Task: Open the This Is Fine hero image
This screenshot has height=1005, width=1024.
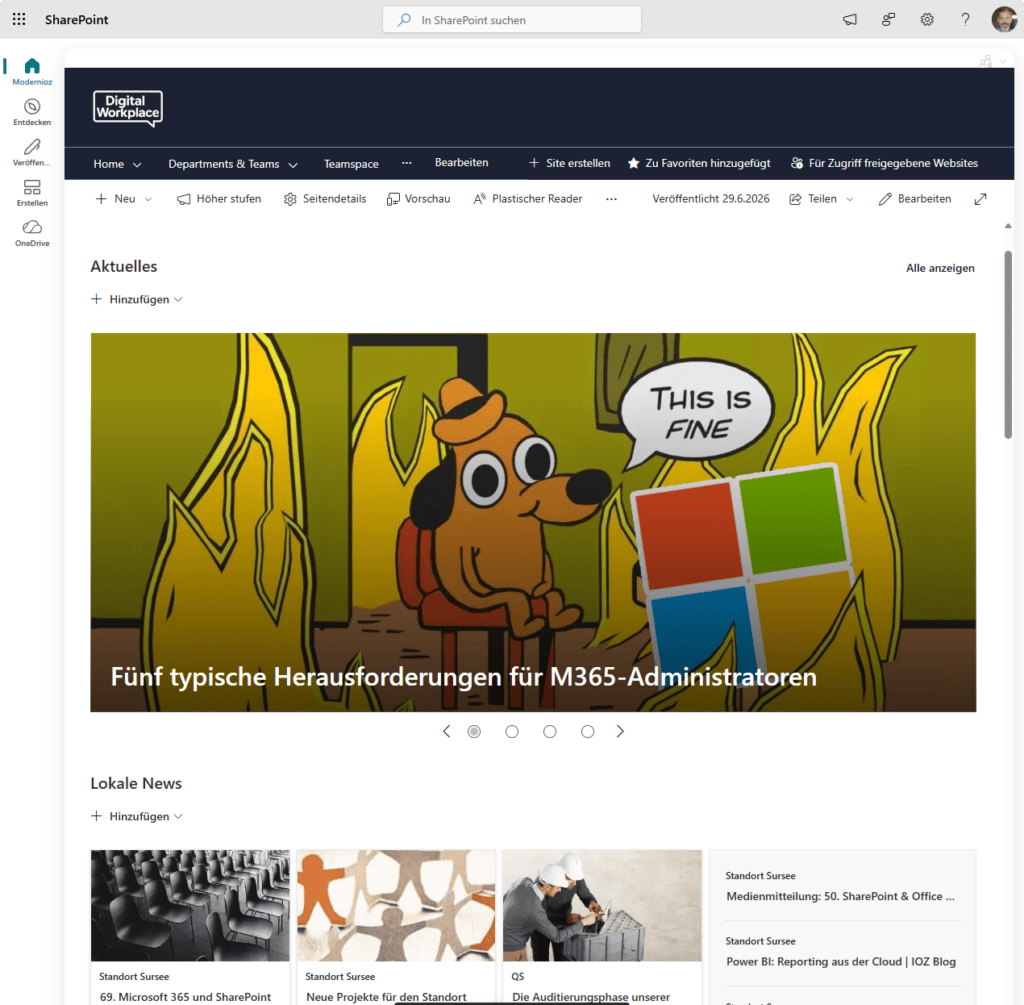Action: [x=533, y=522]
